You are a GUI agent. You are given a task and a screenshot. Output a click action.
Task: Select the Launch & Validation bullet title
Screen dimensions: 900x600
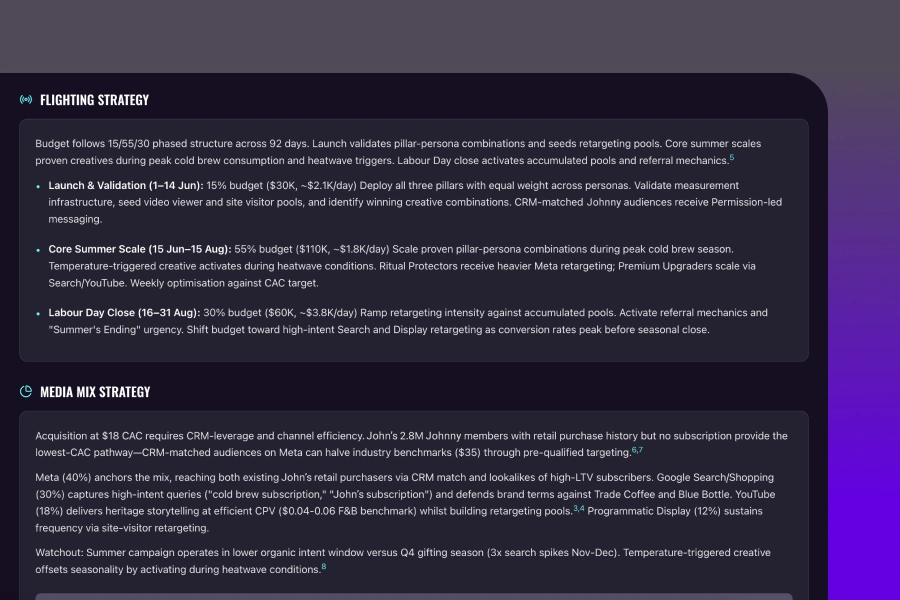coord(126,186)
